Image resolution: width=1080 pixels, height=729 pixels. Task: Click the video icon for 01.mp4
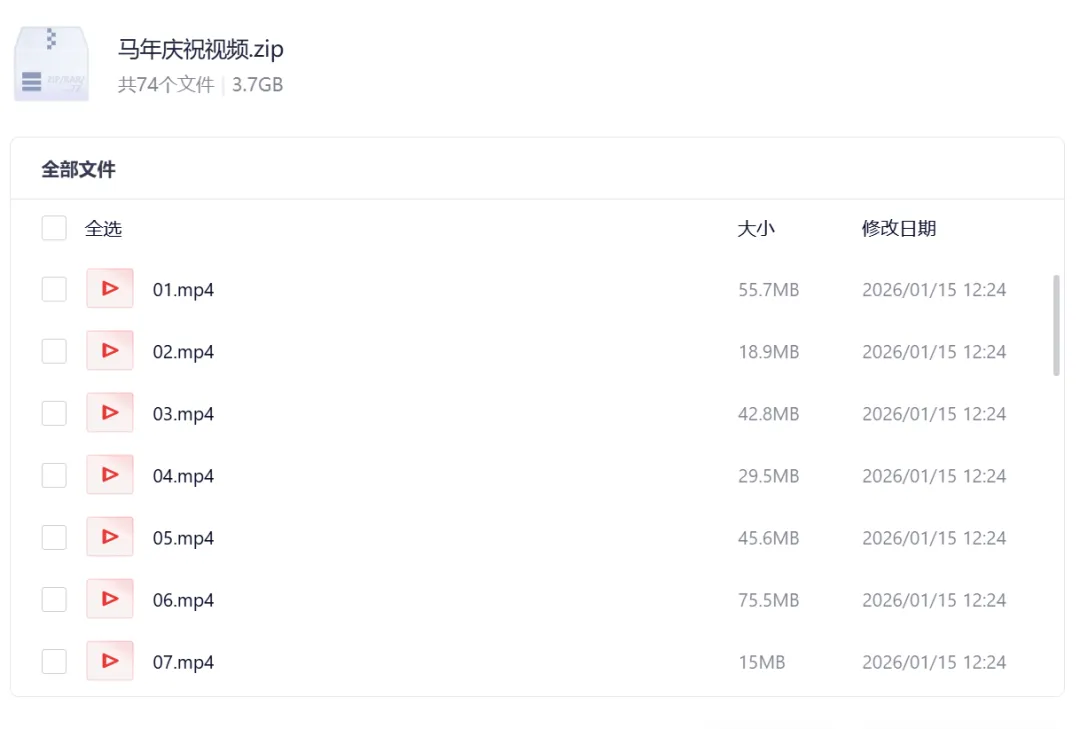click(110, 289)
